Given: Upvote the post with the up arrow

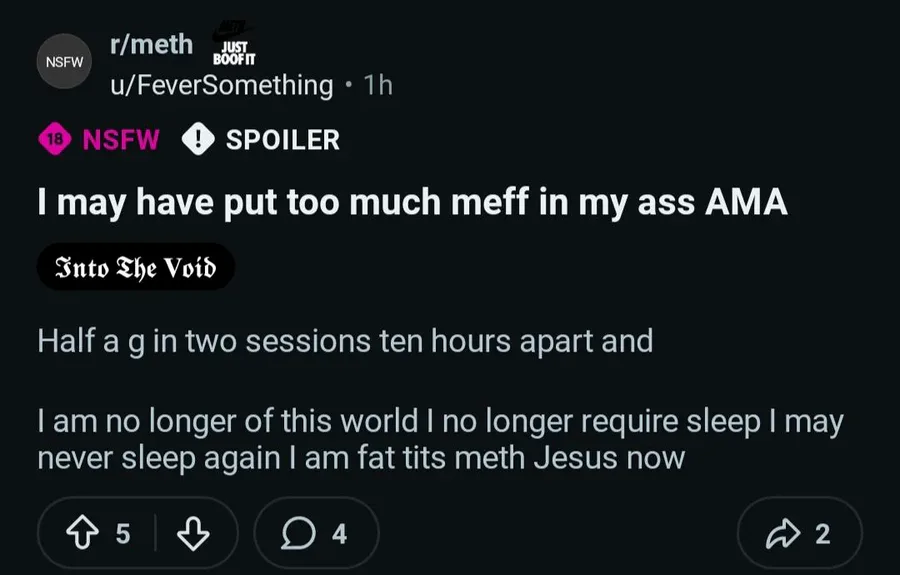Looking at the screenshot, I should tap(84, 534).
